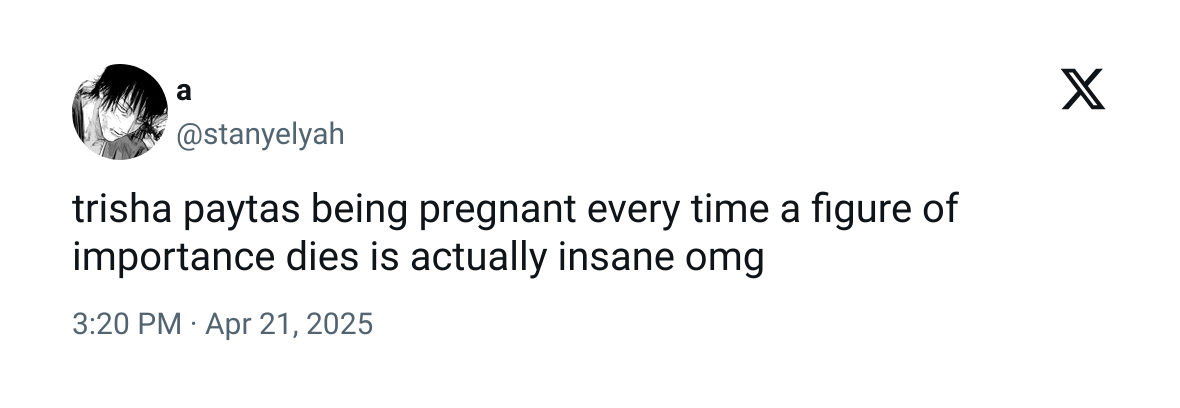Click the display name "a"
1180x408 pixels.
[x=183, y=90]
